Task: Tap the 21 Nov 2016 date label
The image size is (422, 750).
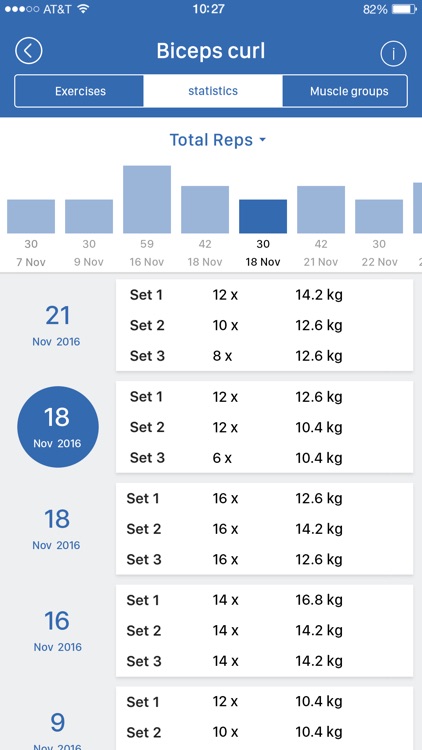Action: tap(57, 325)
